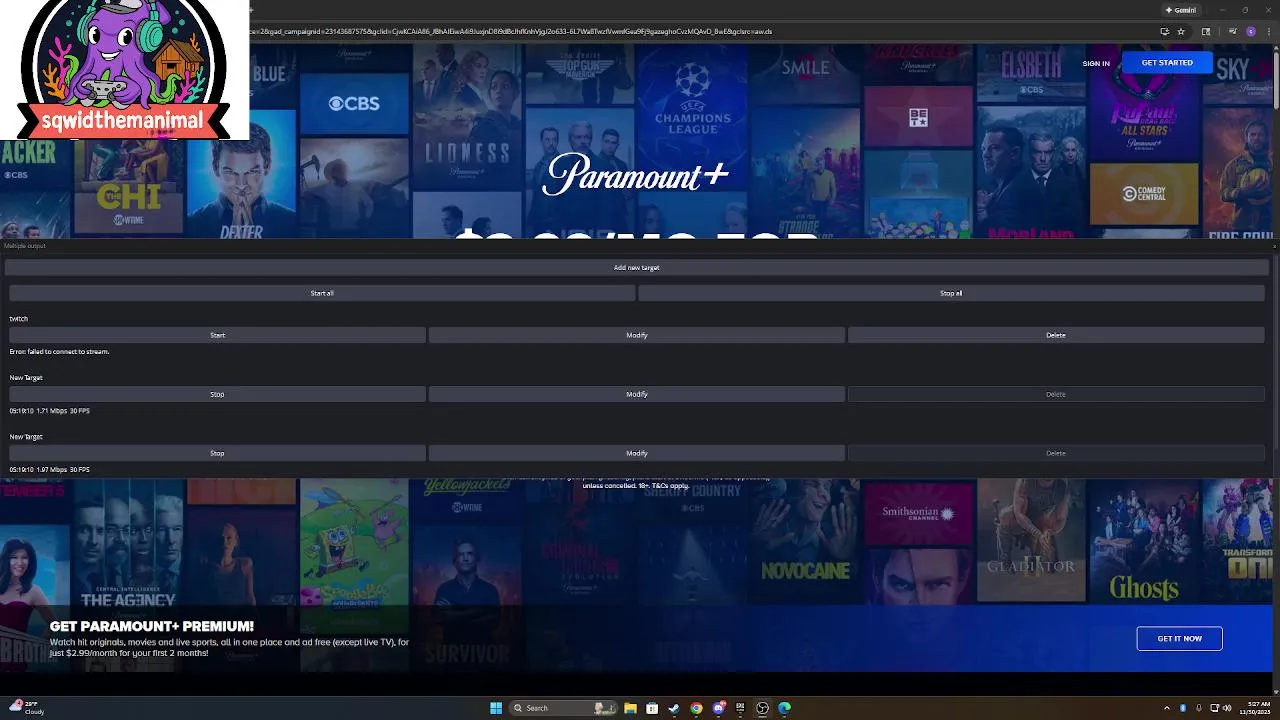Click the '1.97 Mbps 30 FPS' status text
1280x720 pixels.
click(63, 470)
